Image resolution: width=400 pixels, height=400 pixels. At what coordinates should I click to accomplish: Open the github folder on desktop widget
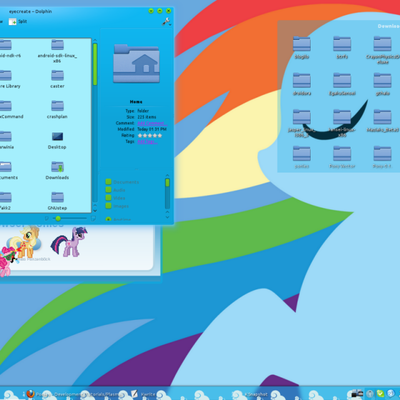point(383,84)
